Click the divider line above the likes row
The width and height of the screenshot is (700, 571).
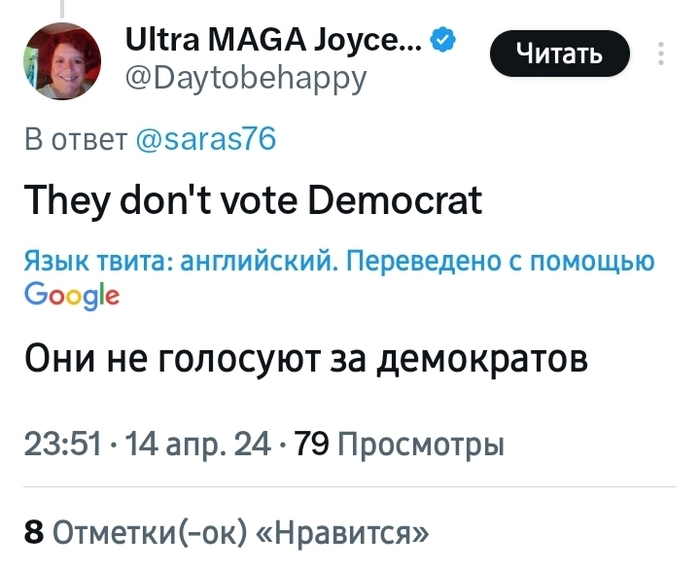[350, 486]
